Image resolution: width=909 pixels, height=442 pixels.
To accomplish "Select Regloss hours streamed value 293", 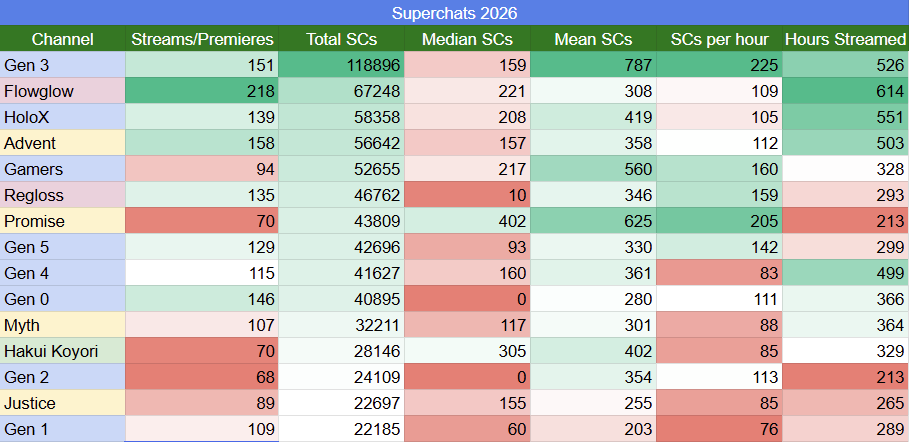I will point(846,195).
